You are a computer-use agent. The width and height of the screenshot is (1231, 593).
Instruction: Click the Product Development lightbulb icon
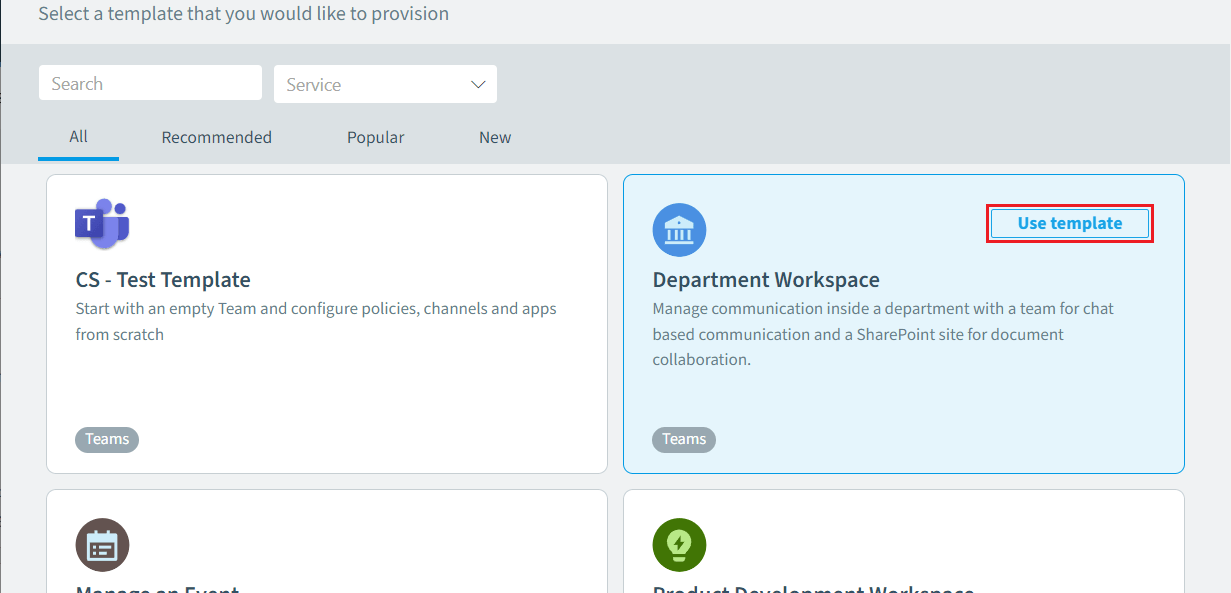click(x=680, y=545)
